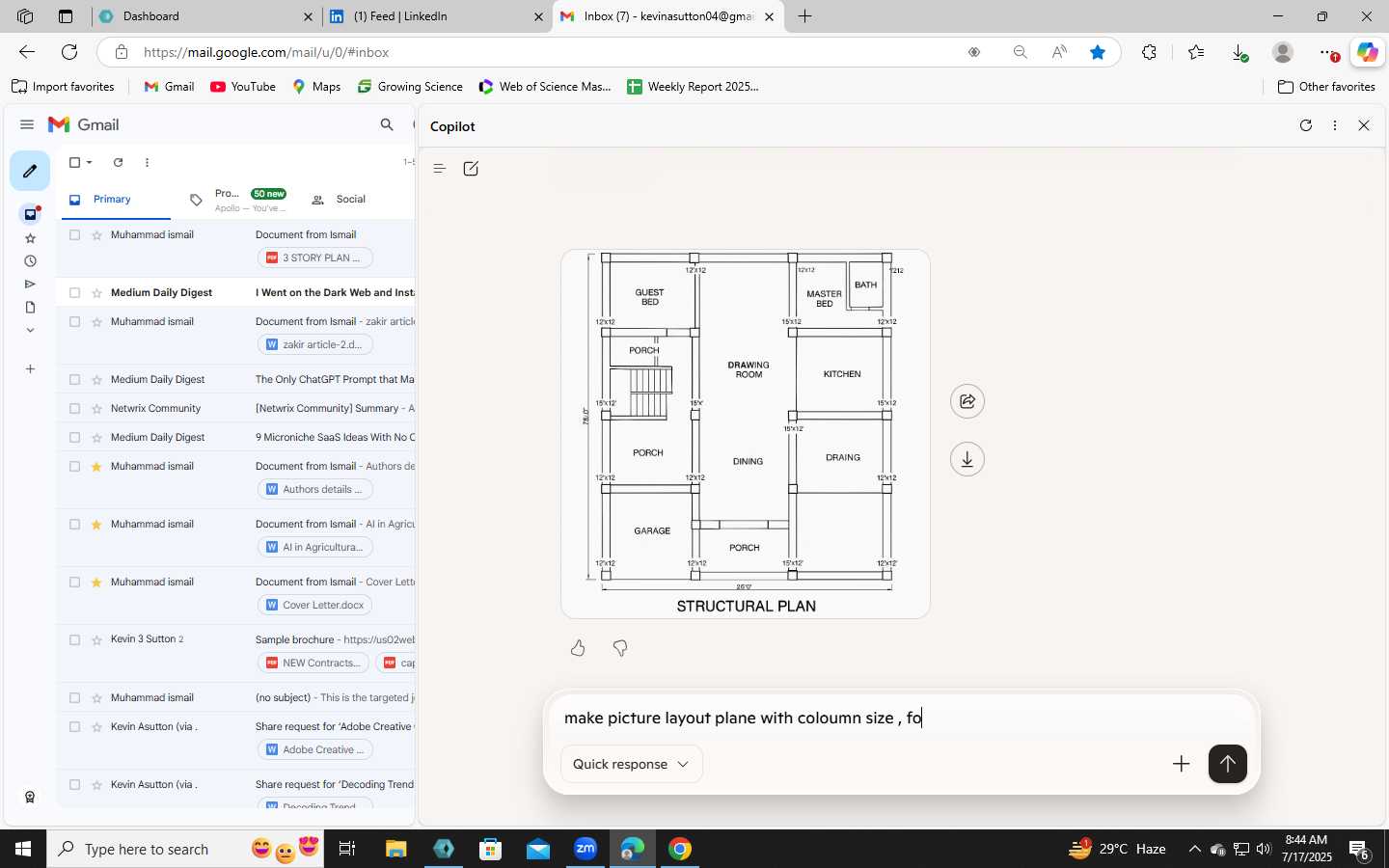
Task: Tick the Gmail select-all checkbox
Action: click(x=74, y=163)
